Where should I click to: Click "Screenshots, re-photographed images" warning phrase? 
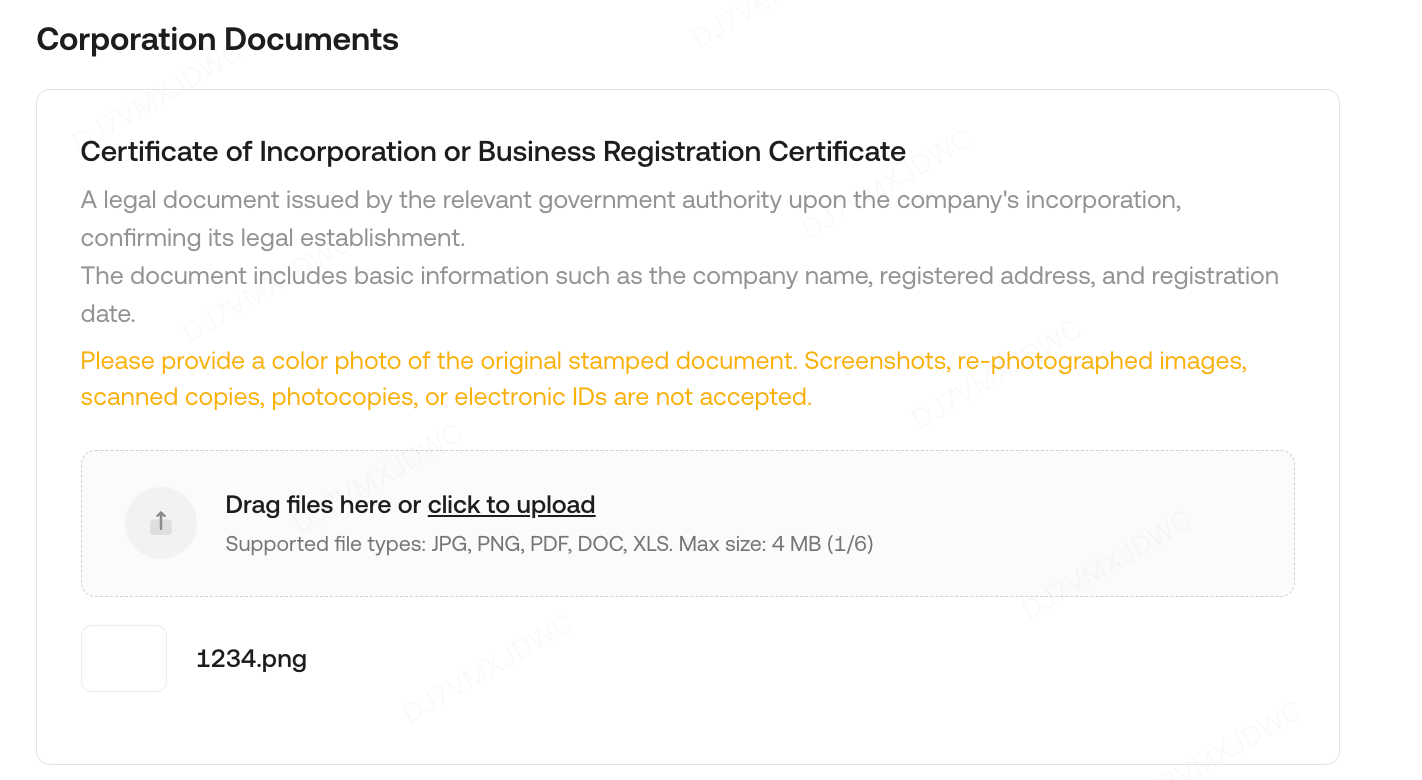pyautogui.click(x=1025, y=361)
